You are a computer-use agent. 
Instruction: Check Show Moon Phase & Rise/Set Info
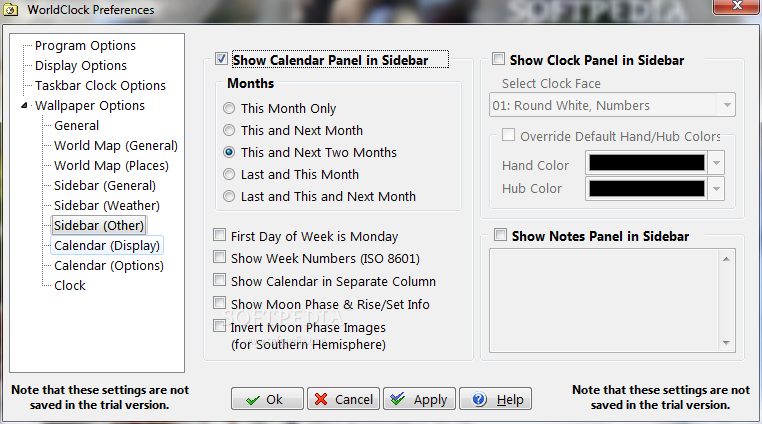[220, 303]
